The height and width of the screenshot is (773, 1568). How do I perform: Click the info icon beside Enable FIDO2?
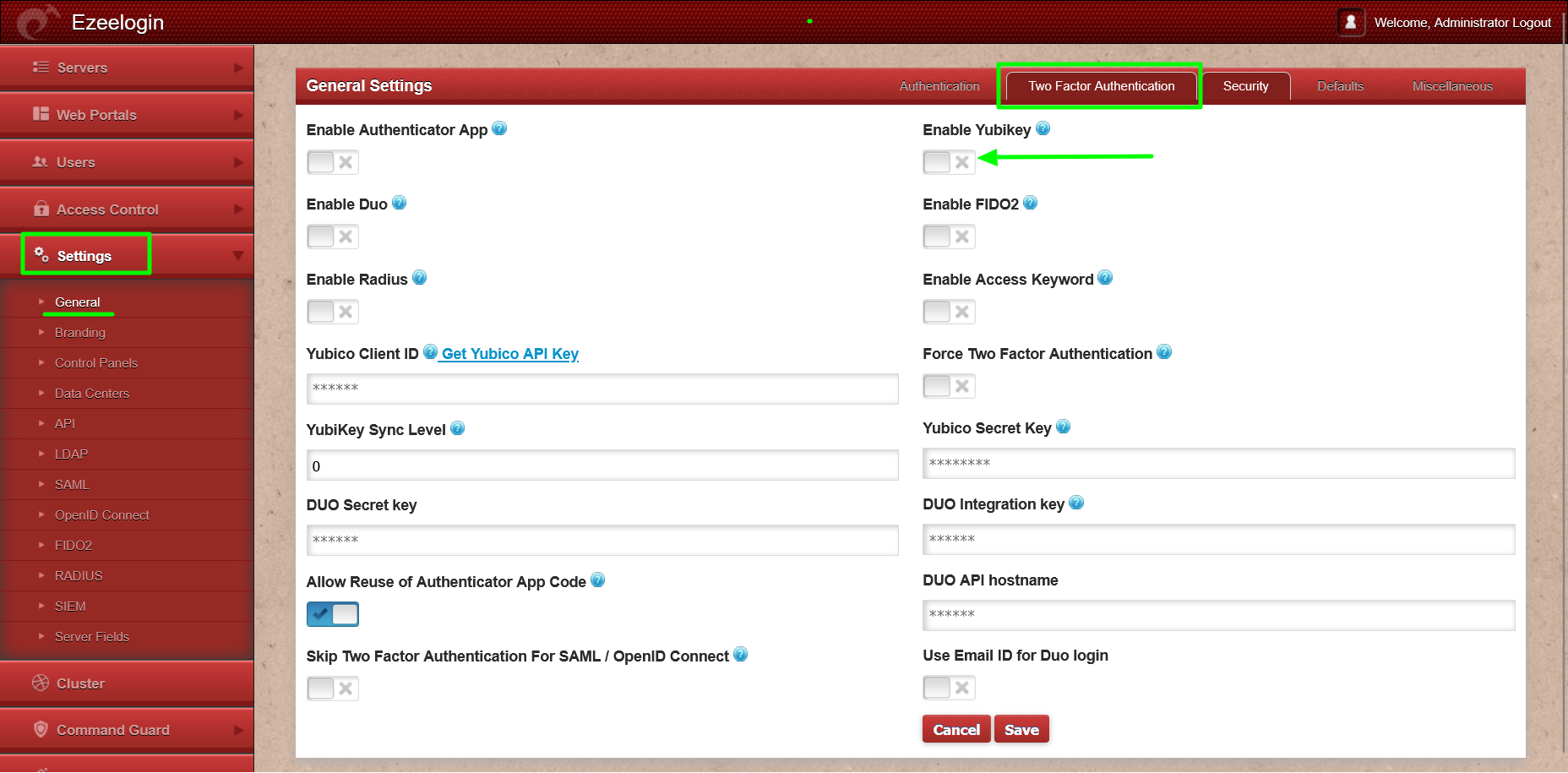click(x=1030, y=203)
